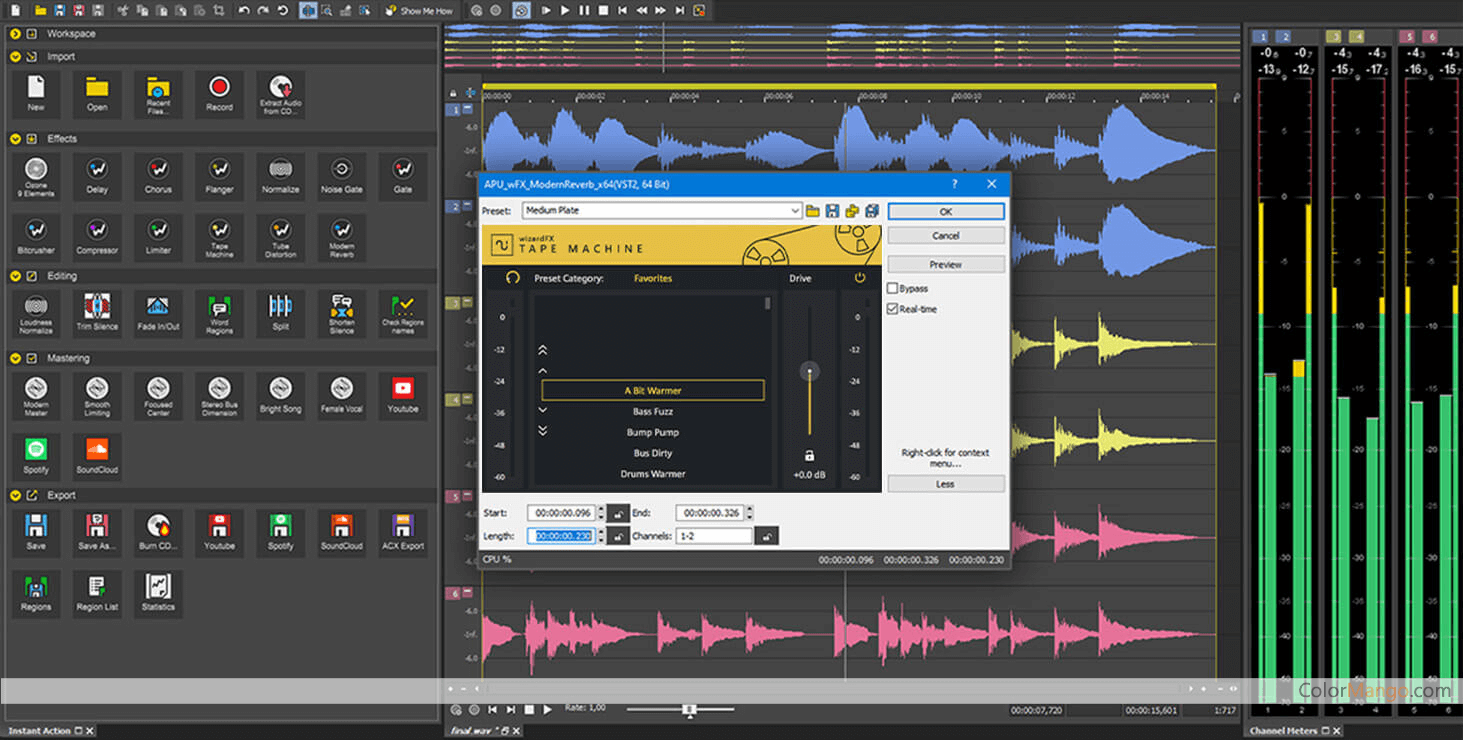Click the Drive slider knob
The image size is (1463, 740).
coord(809,372)
